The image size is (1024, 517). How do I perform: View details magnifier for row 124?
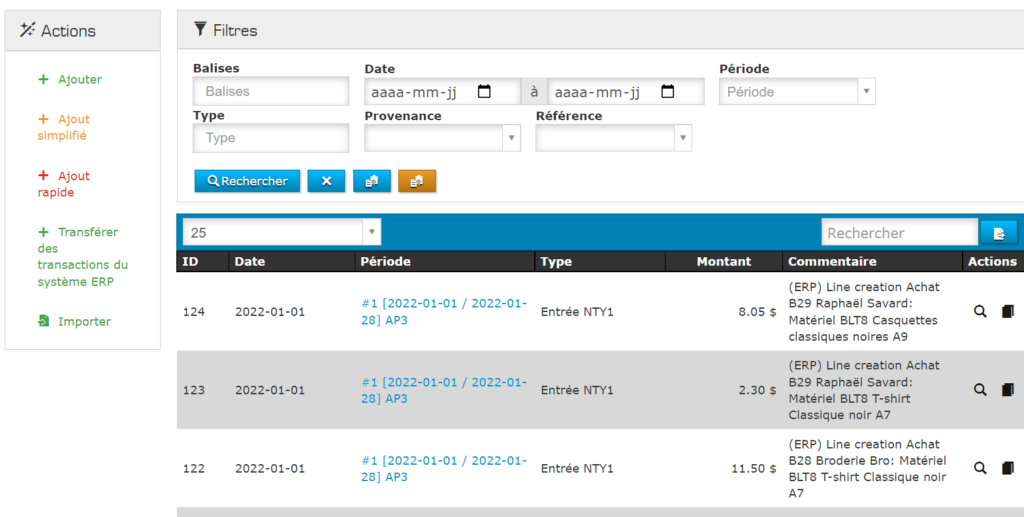coord(980,311)
